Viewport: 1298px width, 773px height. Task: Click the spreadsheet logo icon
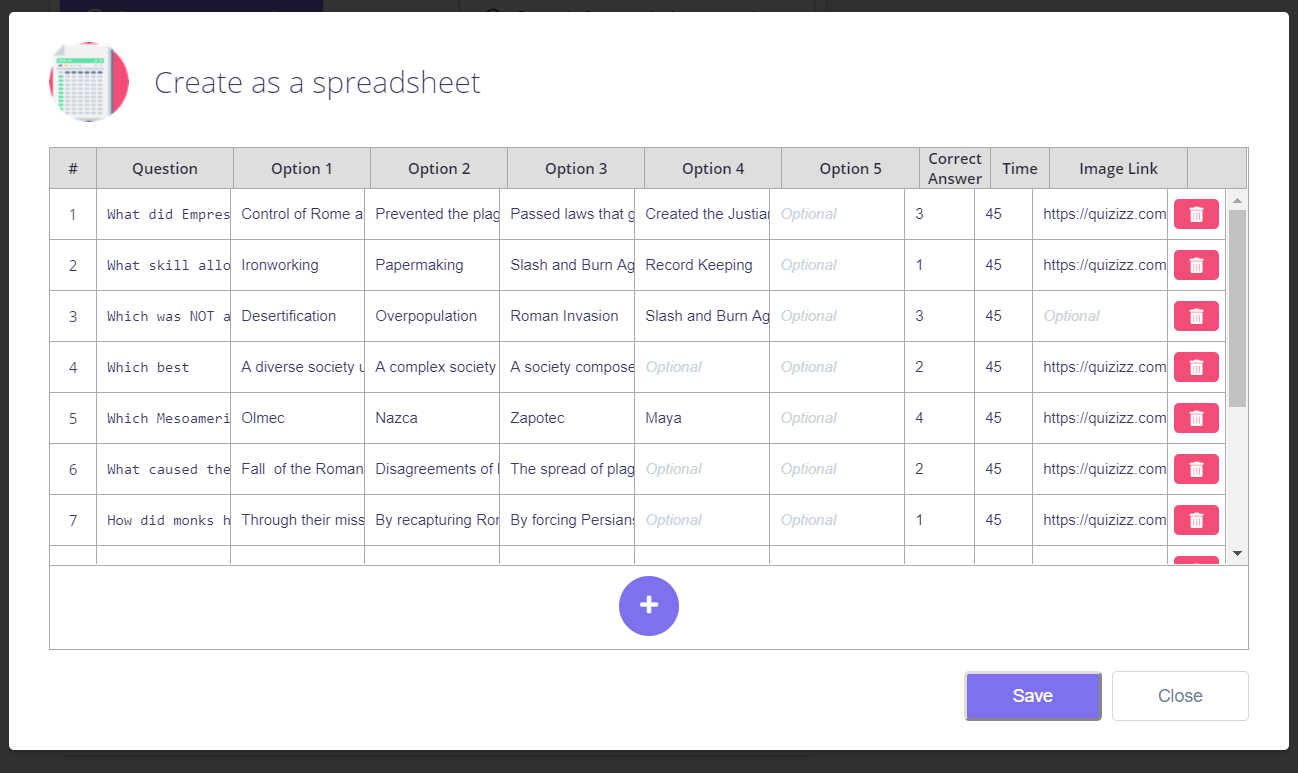point(89,82)
